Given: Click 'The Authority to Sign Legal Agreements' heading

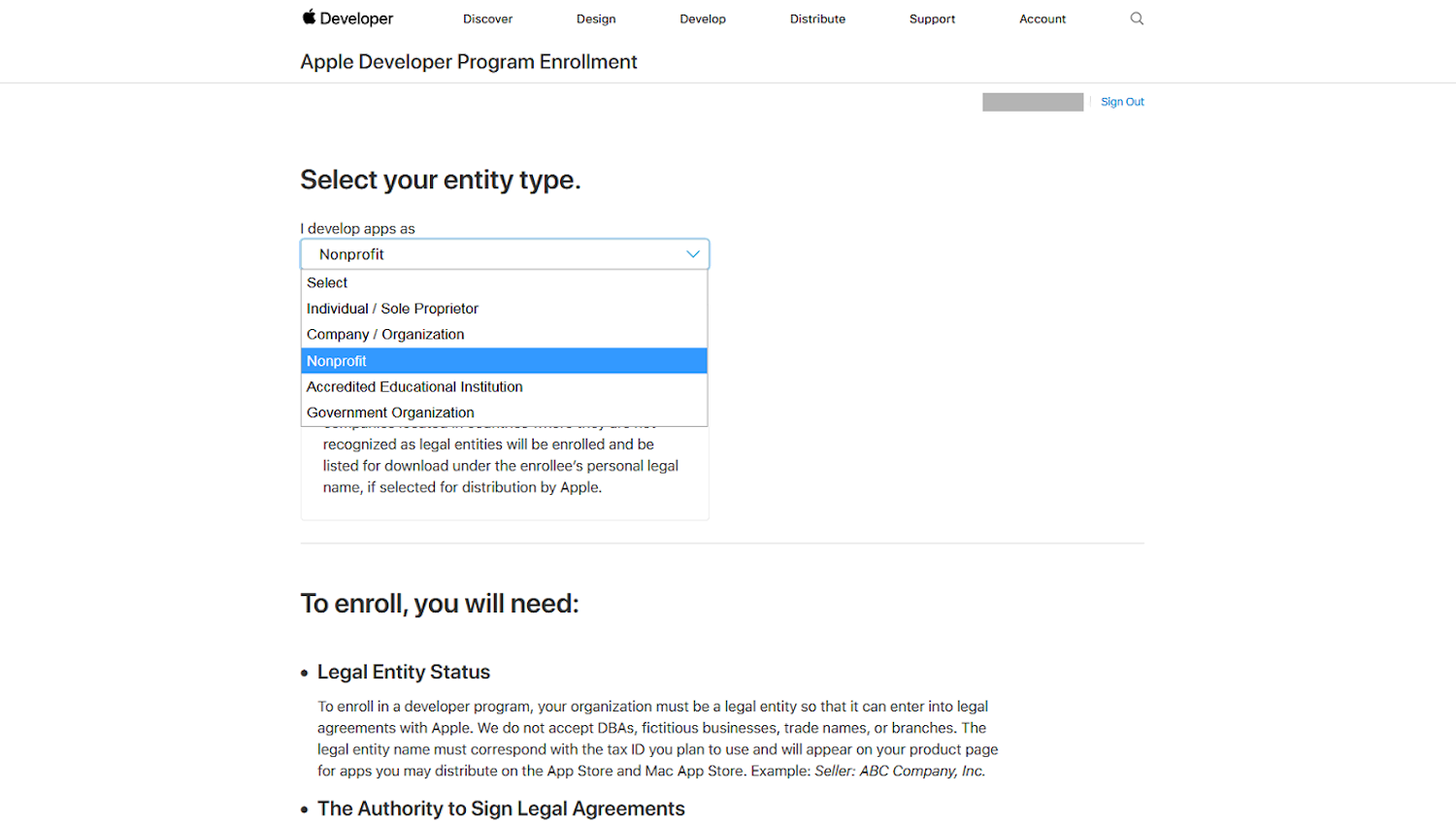Looking at the screenshot, I should coord(501,808).
